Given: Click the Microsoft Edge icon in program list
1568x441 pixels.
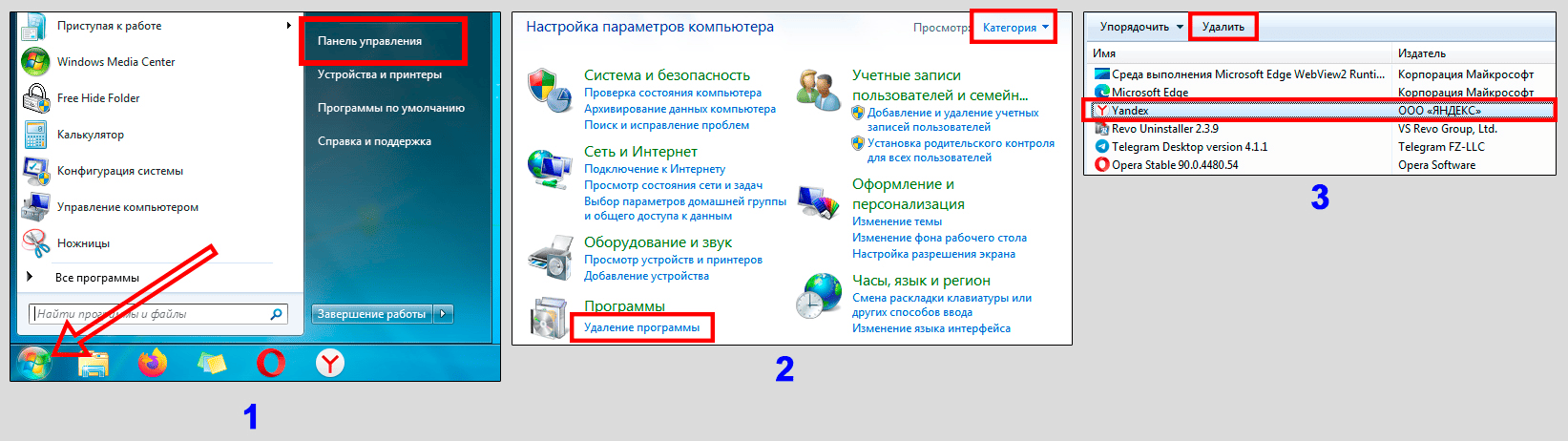Looking at the screenshot, I should pos(1102,93).
